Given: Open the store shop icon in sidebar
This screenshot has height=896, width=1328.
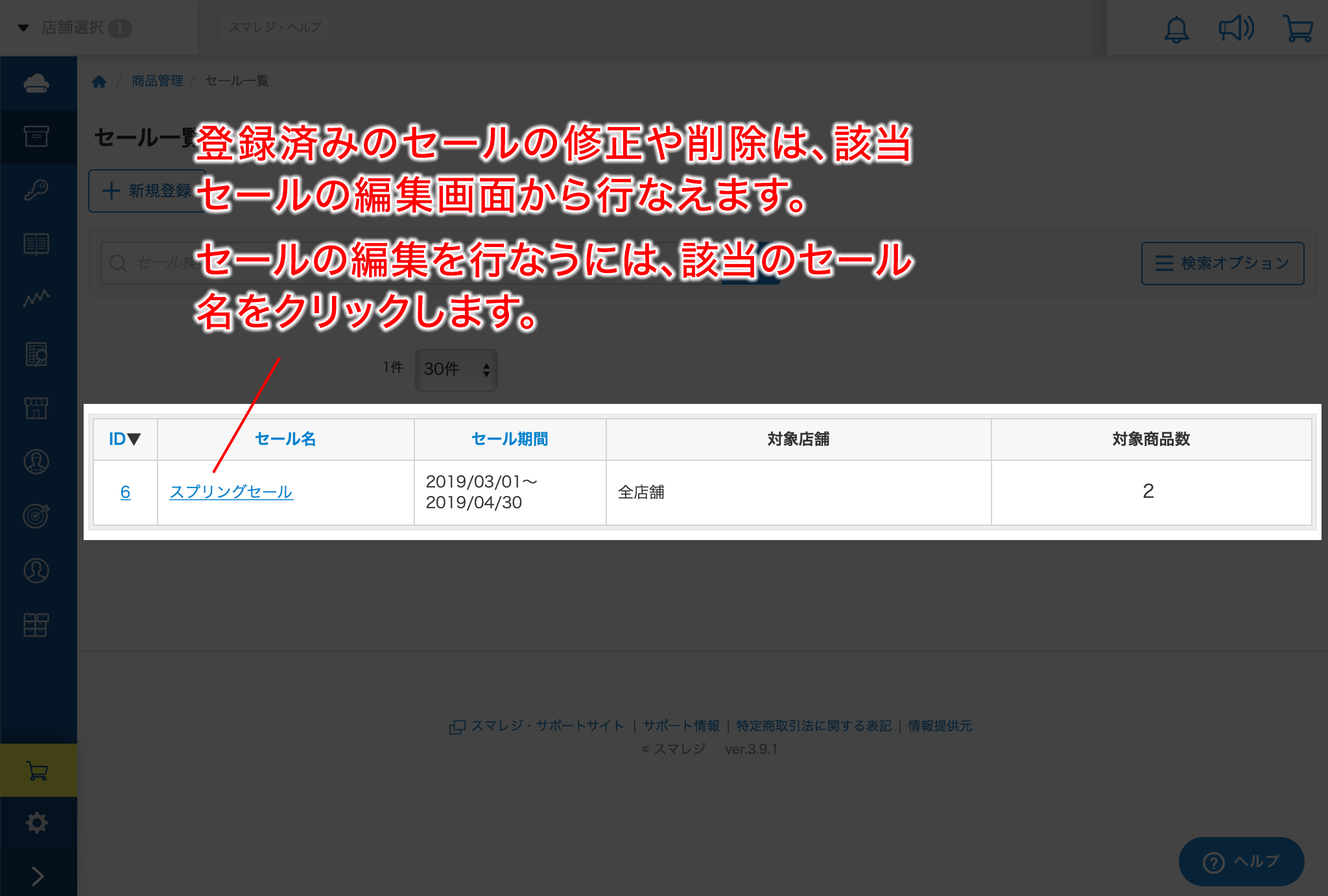Looking at the screenshot, I should click(x=36, y=408).
